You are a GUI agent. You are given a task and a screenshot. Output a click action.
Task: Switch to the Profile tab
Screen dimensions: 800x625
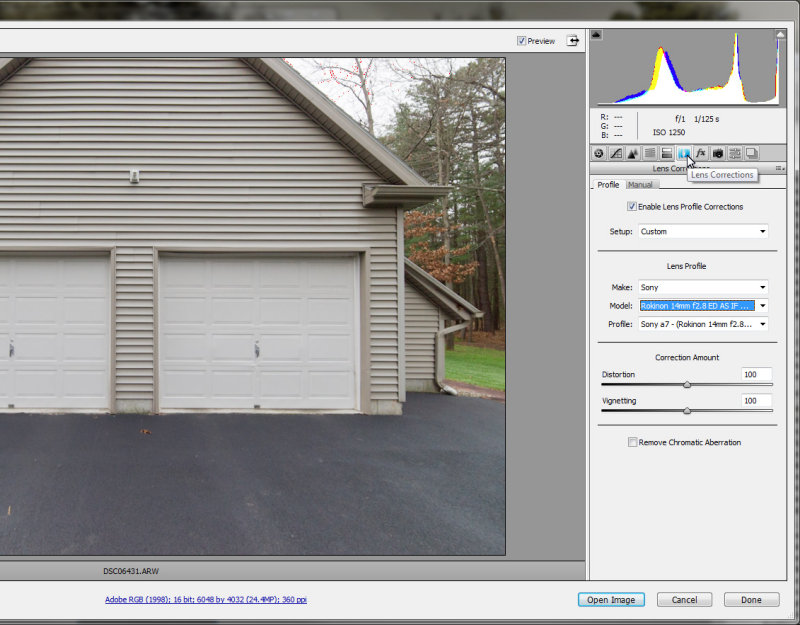pyautogui.click(x=608, y=185)
